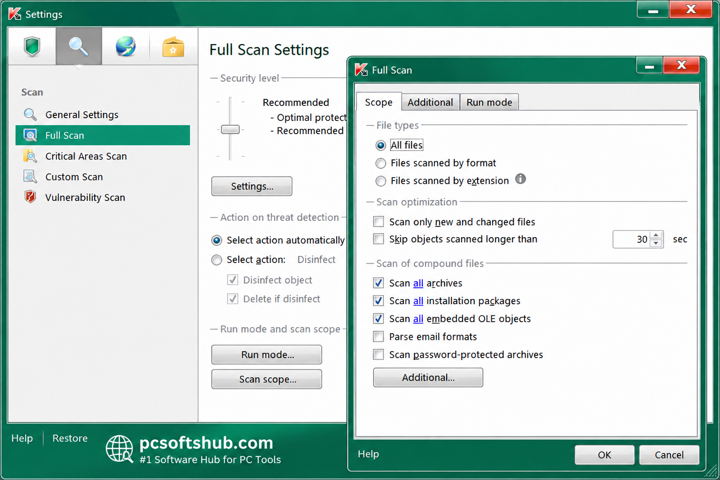Open the Additional settings box icon
720x480 pixels.
[173, 46]
